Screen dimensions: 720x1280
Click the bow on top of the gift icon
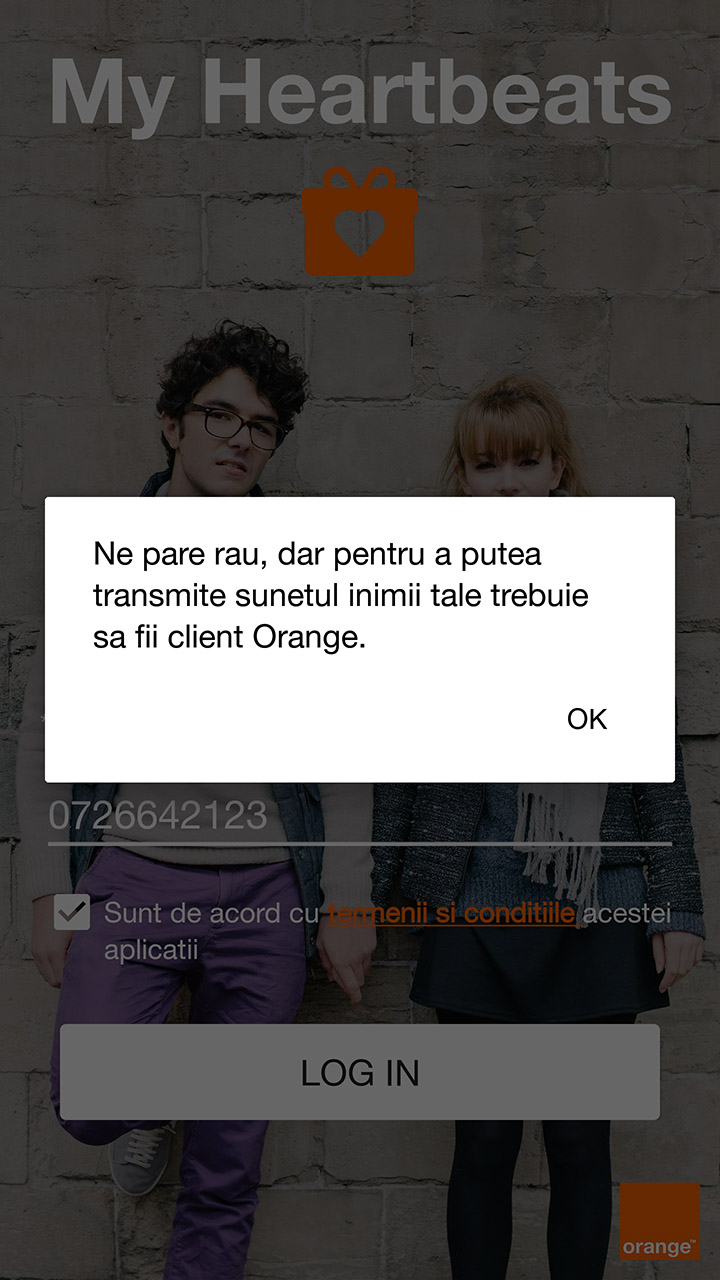(360, 180)
